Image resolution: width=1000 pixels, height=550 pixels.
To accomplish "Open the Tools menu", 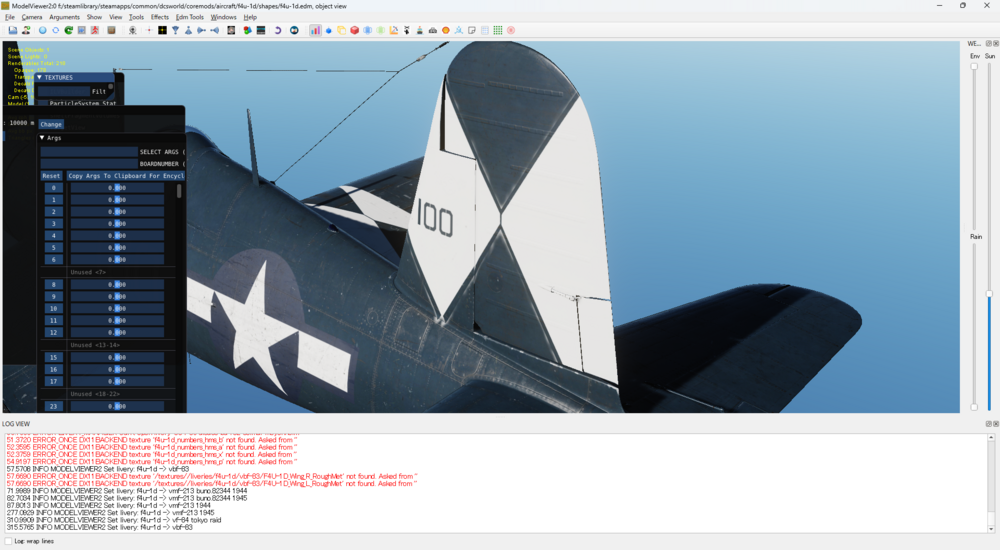I will 136,17.
